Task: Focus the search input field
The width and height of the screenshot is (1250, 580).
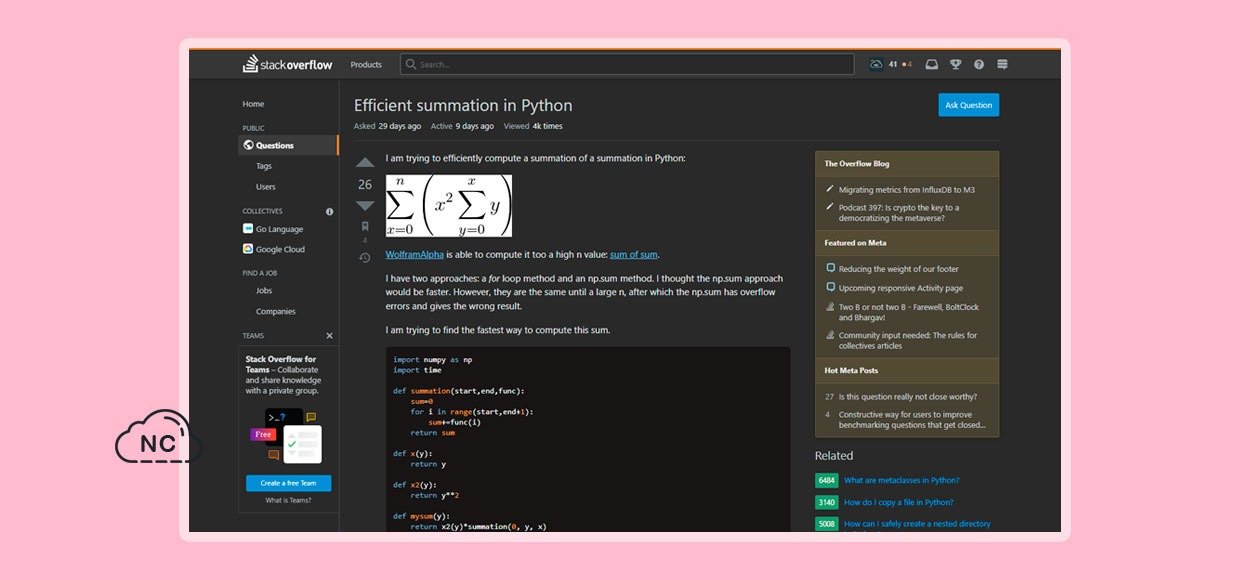Action: [627, 65]
